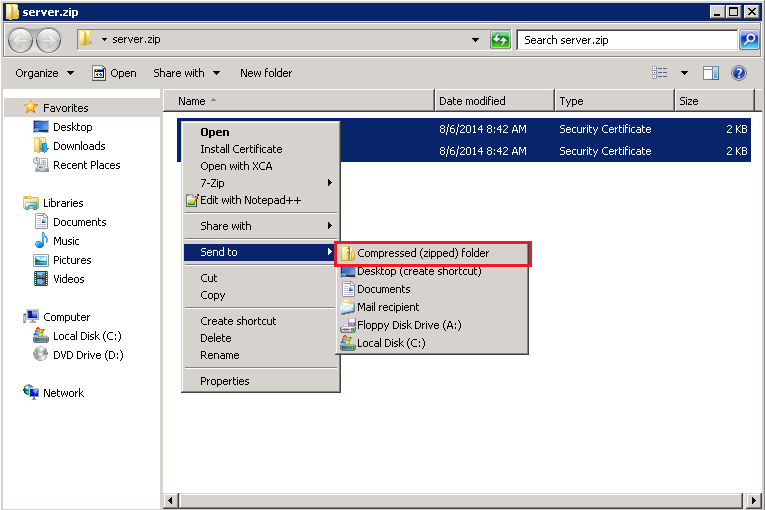
Task: Open the Help question mark icon
Action: [739, 73]
